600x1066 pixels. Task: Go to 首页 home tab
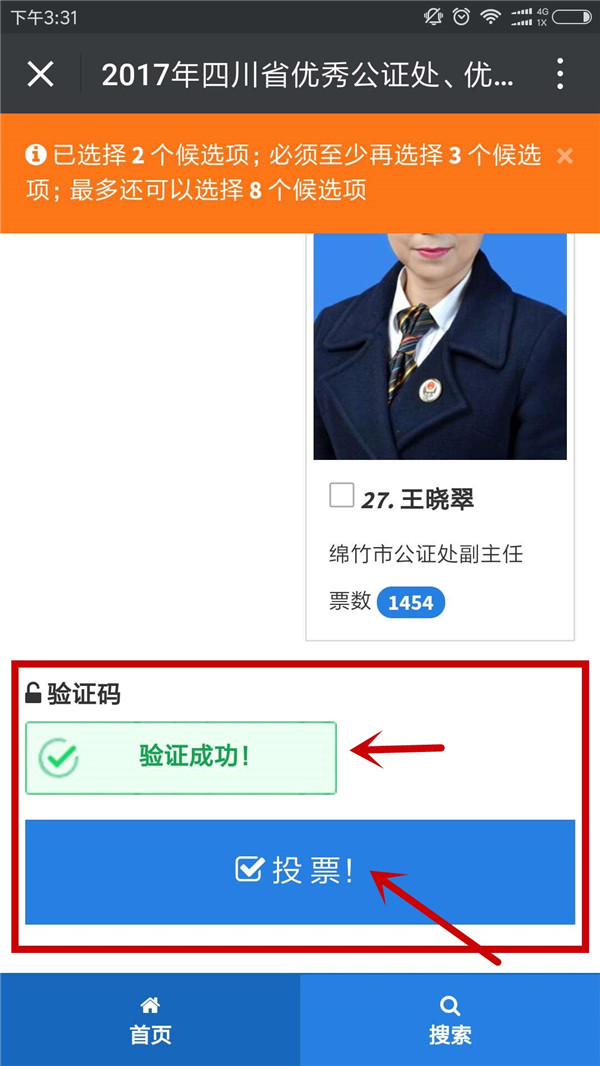click(x=150, y=1020)
